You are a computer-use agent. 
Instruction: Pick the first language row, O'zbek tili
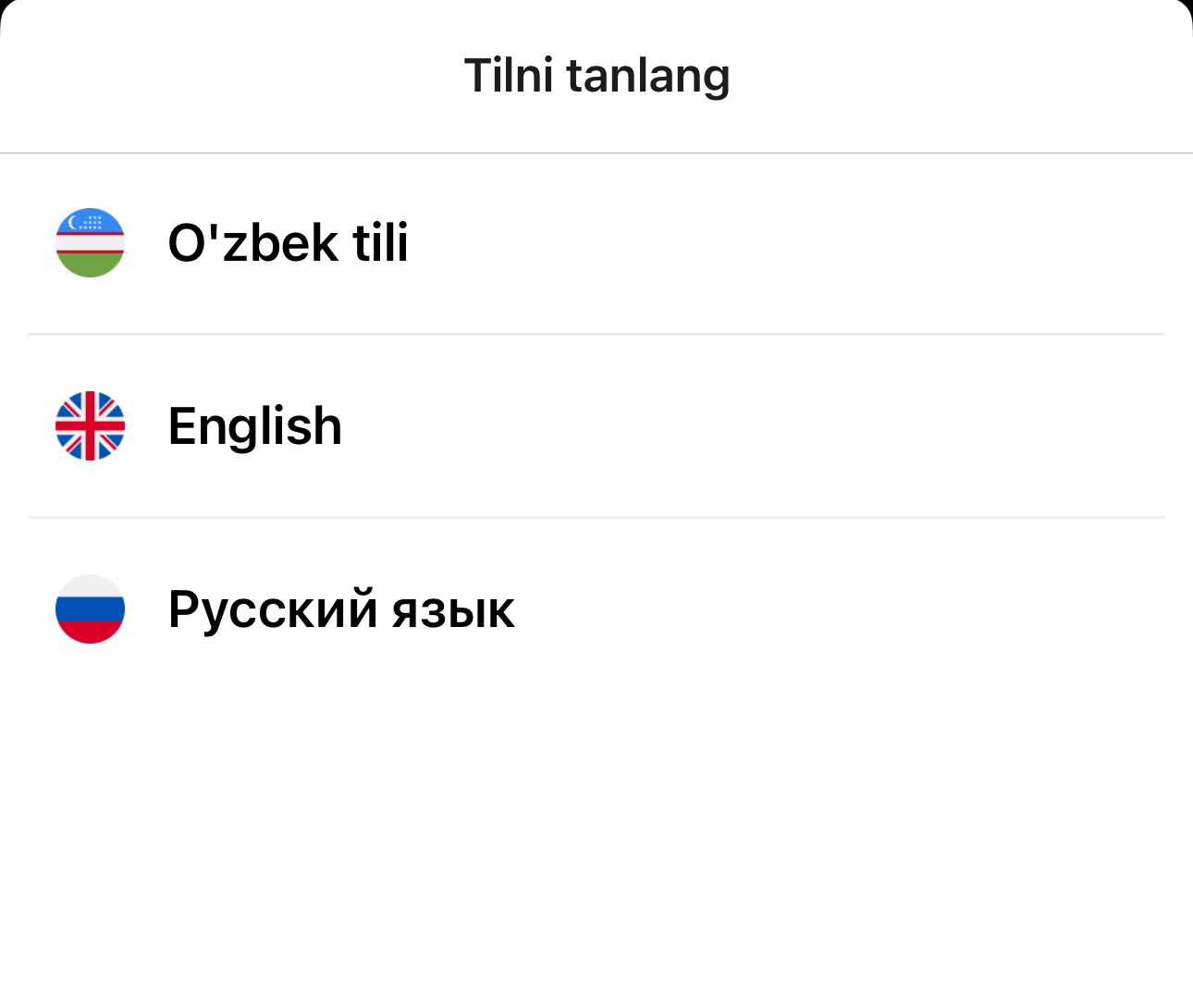click(596, 243)
